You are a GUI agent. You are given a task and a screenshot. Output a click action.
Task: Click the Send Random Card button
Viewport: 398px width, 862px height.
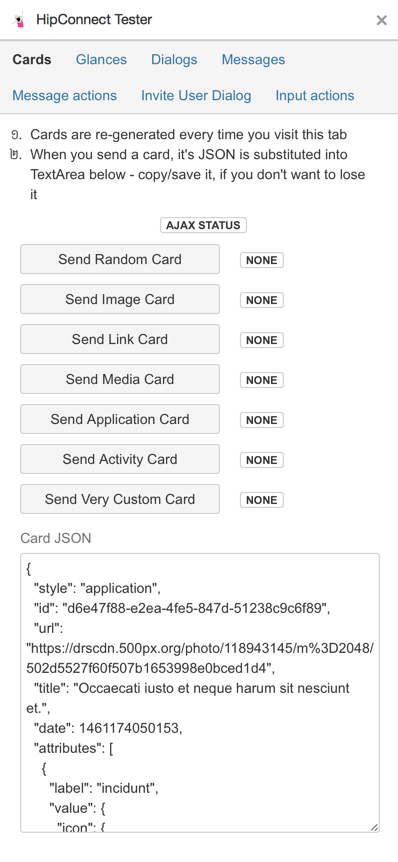120,259
